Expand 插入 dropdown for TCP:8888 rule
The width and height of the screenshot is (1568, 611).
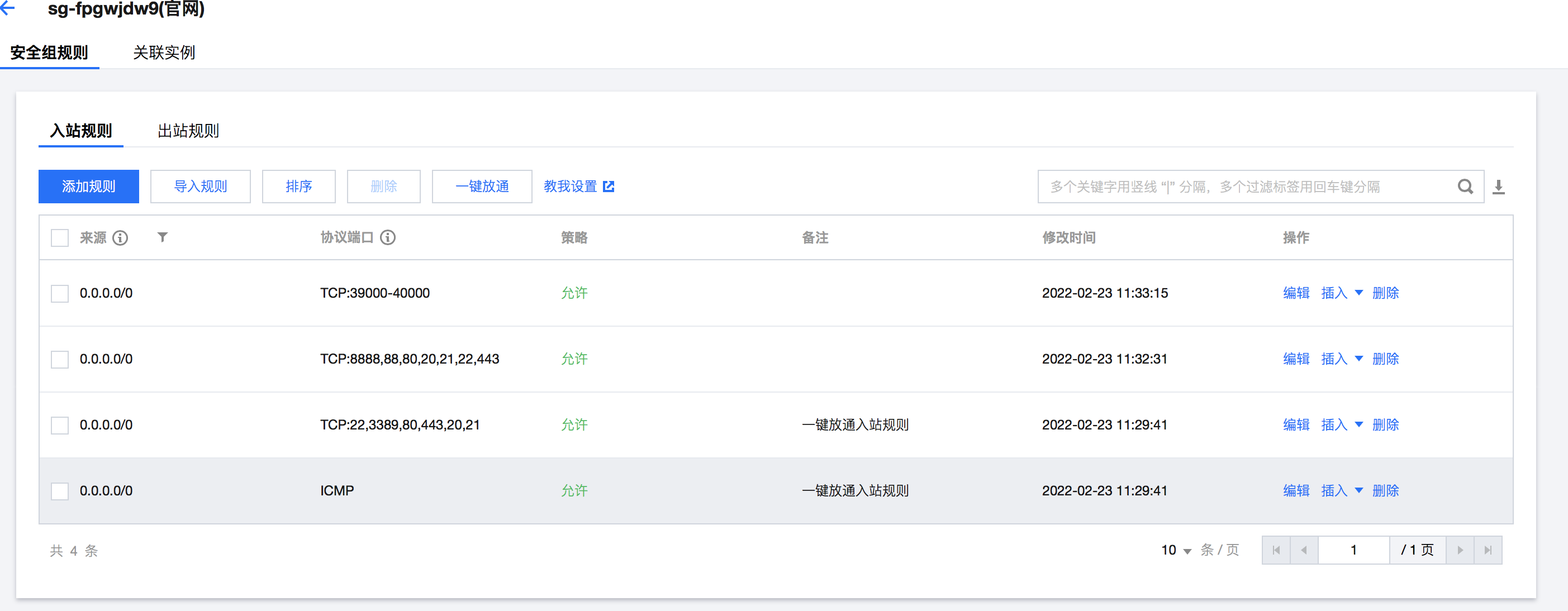click(1342, 359)
